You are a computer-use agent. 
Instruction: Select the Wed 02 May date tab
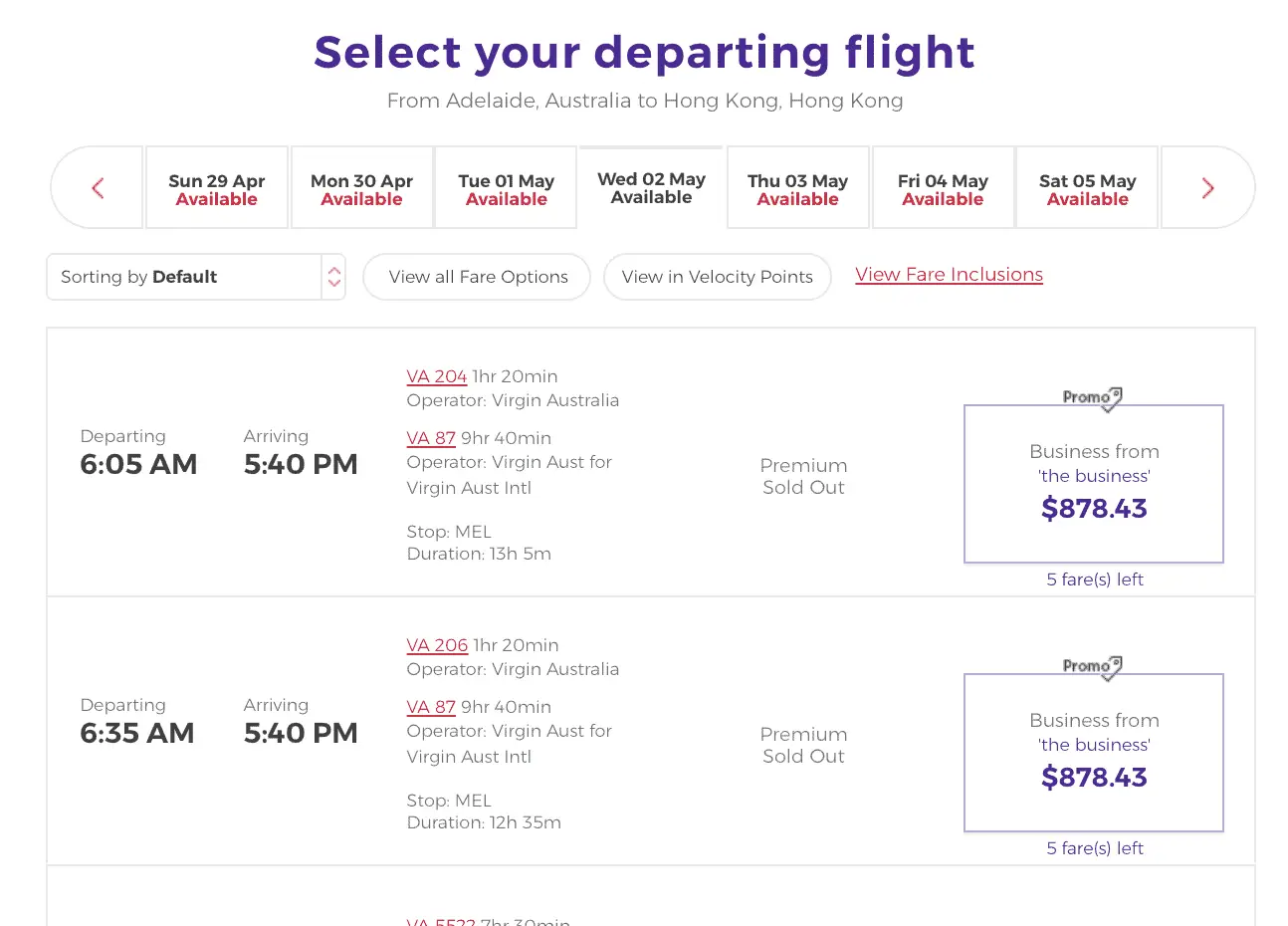(x=651, y=187)
